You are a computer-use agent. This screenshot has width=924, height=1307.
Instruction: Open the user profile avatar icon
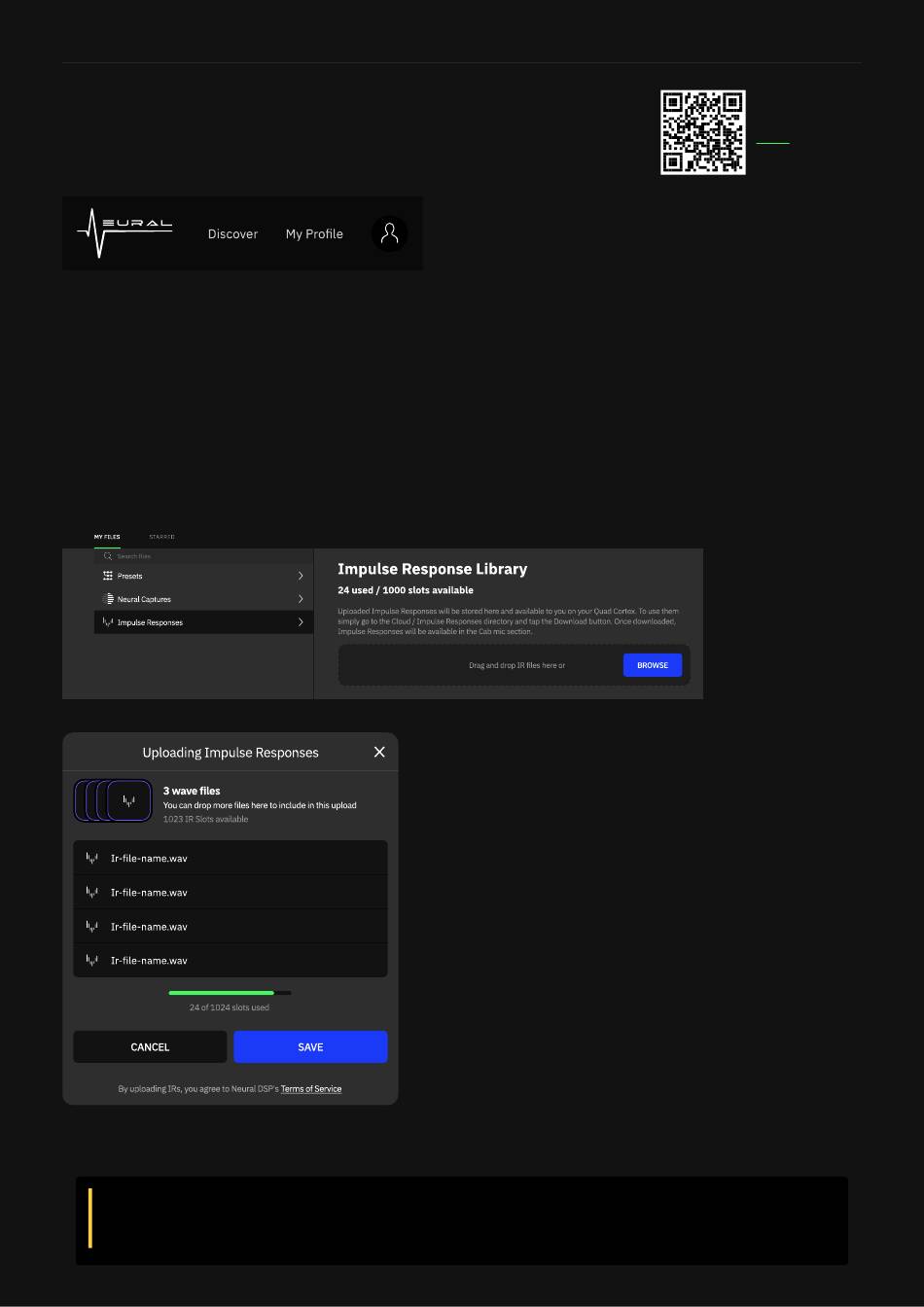(389, 233)
